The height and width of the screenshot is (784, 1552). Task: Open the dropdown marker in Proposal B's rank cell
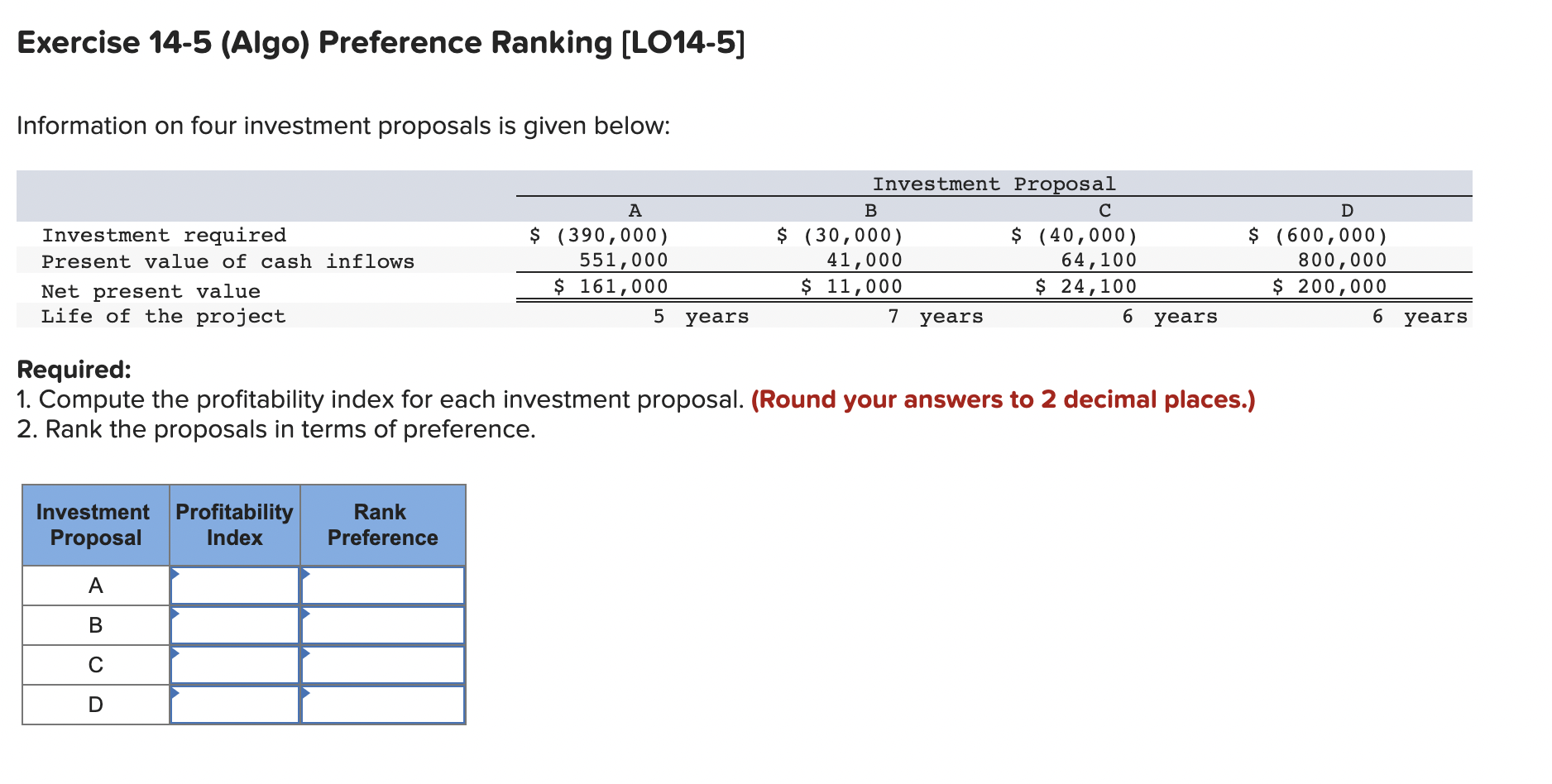coord(305,613)
